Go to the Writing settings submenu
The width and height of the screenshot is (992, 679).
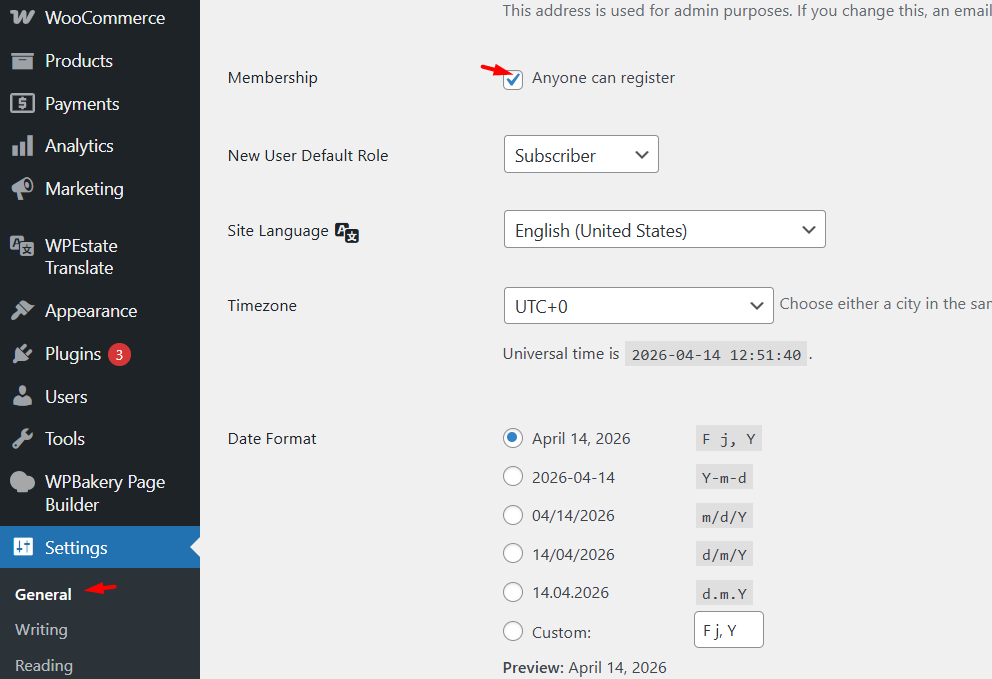click(x=41, y=630)
